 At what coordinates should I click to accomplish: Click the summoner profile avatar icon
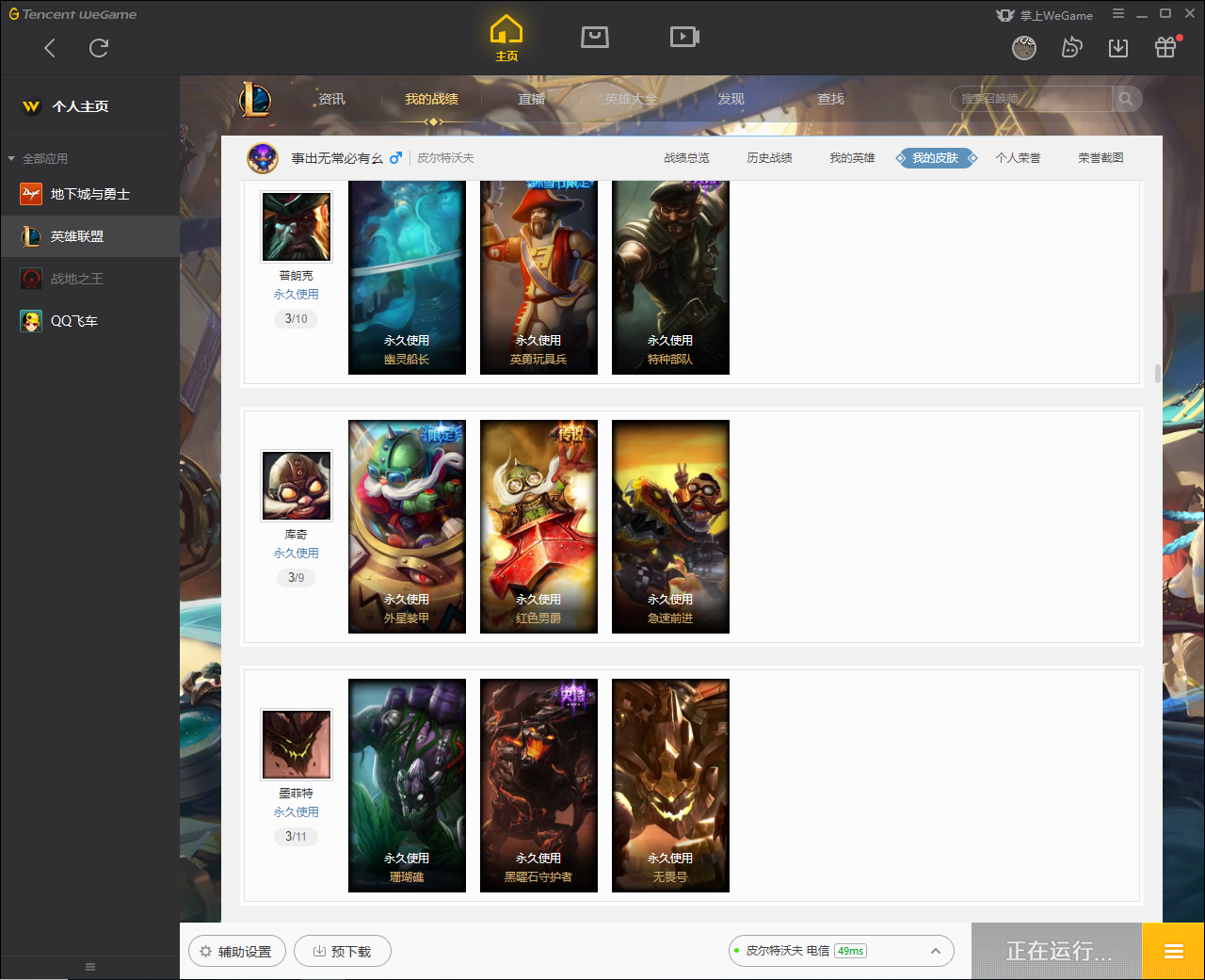click(x=263, y=158)
